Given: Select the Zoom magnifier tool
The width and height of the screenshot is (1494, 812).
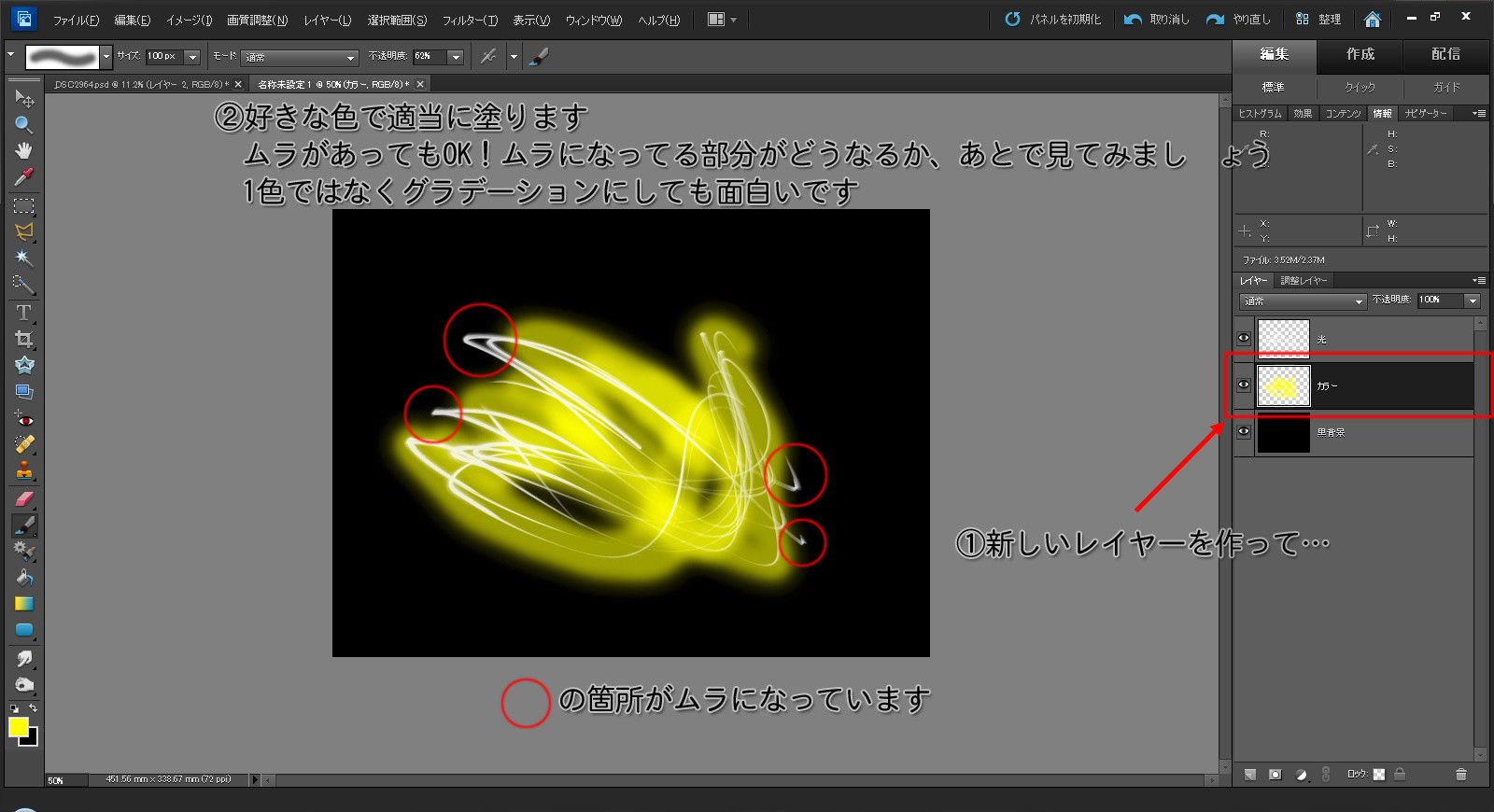Looking at the screenshot, I should [x=23, y=124].
